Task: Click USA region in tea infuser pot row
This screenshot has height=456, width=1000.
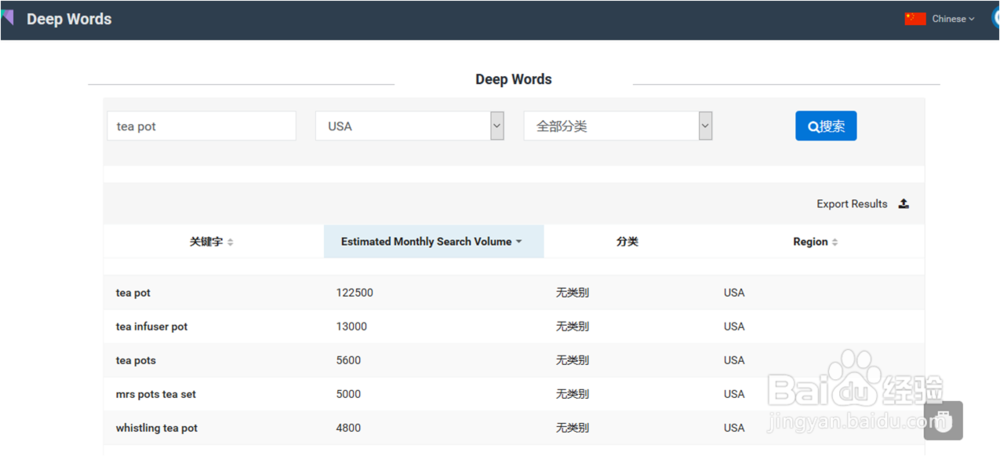Action: (734, 327)
